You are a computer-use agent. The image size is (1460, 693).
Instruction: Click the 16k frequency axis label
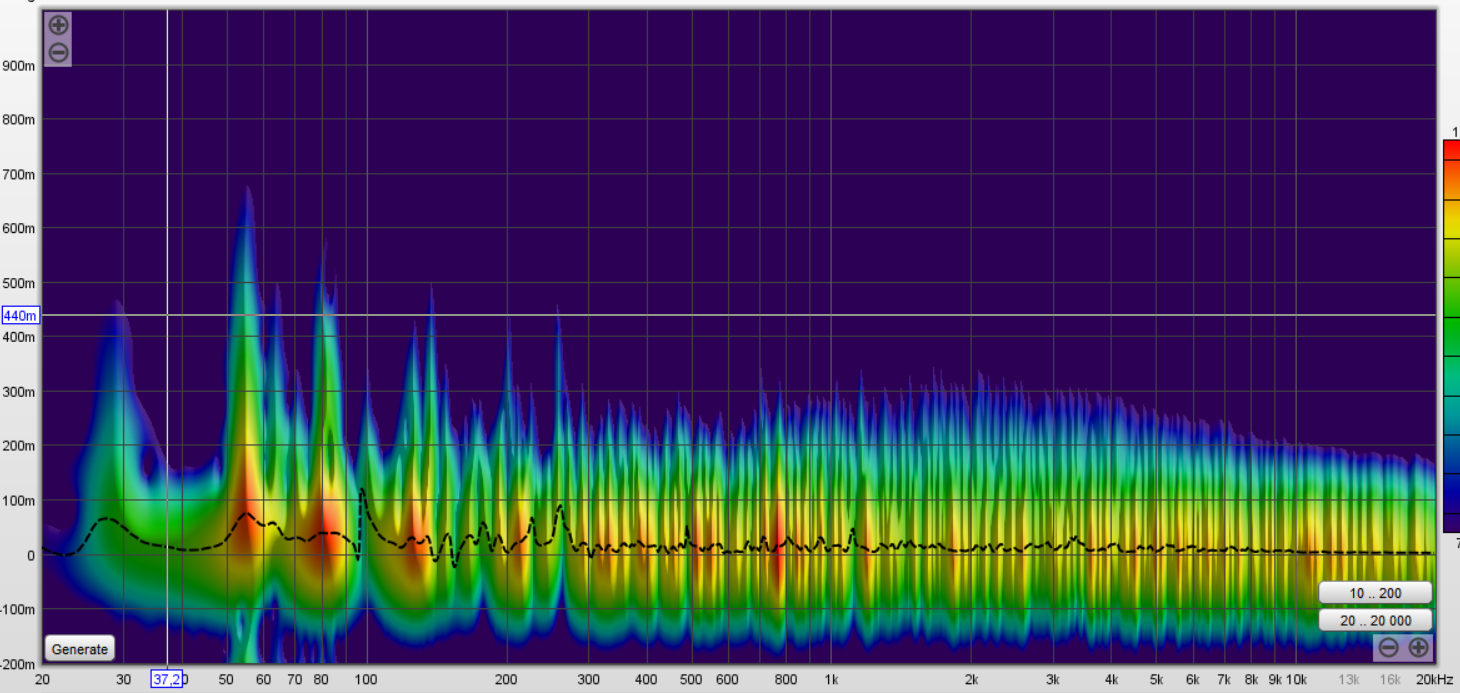(x=1391, y=680)
